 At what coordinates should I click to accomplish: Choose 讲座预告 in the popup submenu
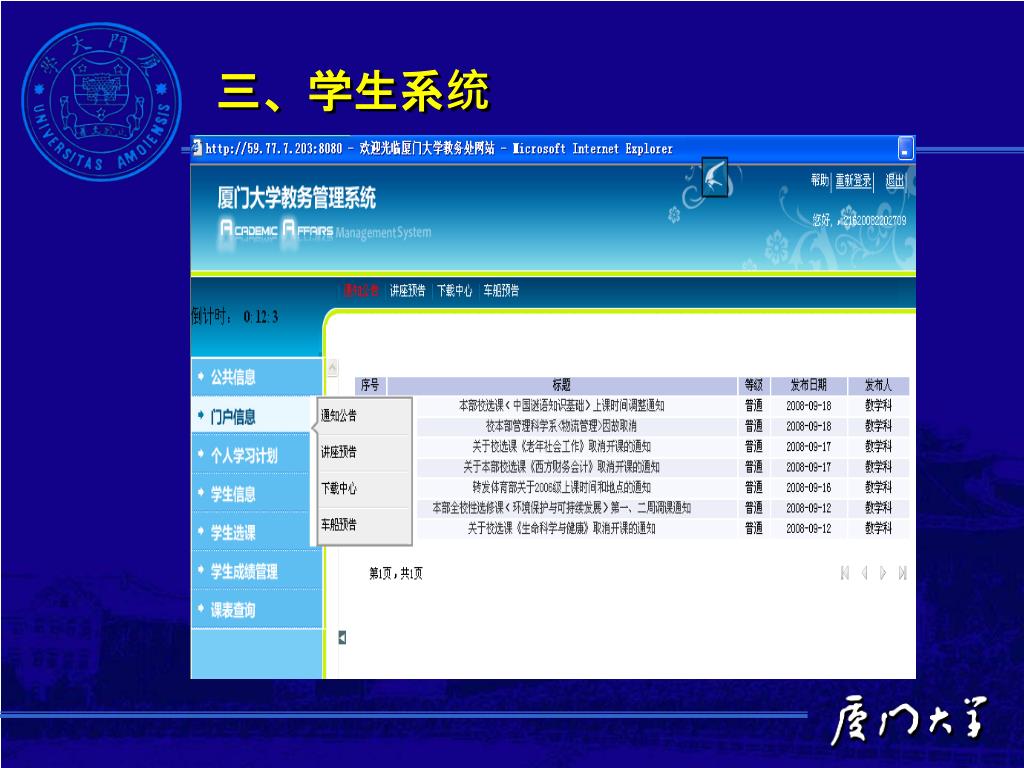(339, 452)
